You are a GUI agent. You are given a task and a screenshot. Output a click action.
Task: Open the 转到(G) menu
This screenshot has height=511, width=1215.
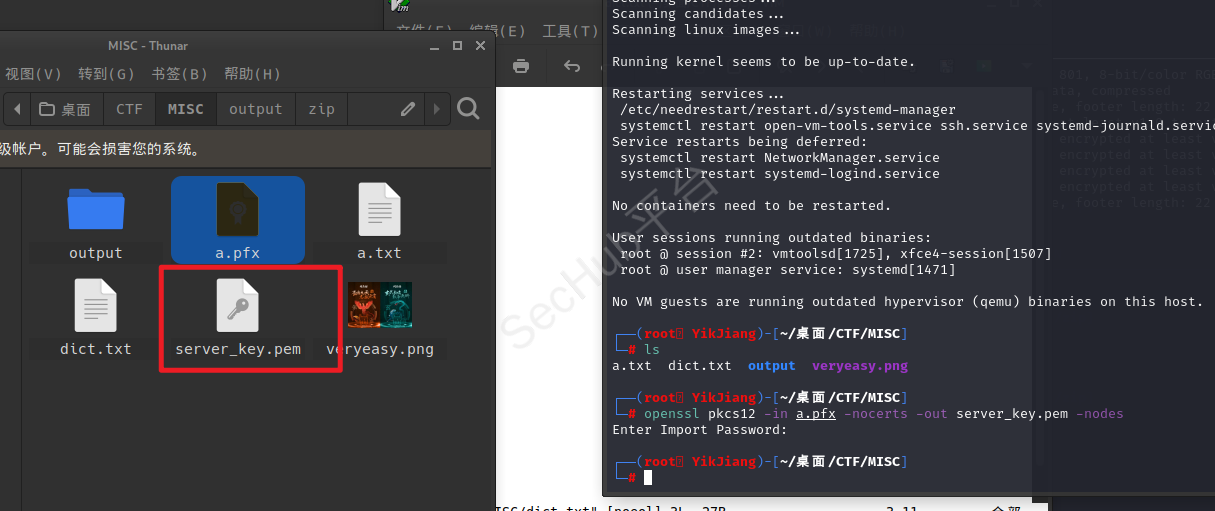click(x=106, y=74)
